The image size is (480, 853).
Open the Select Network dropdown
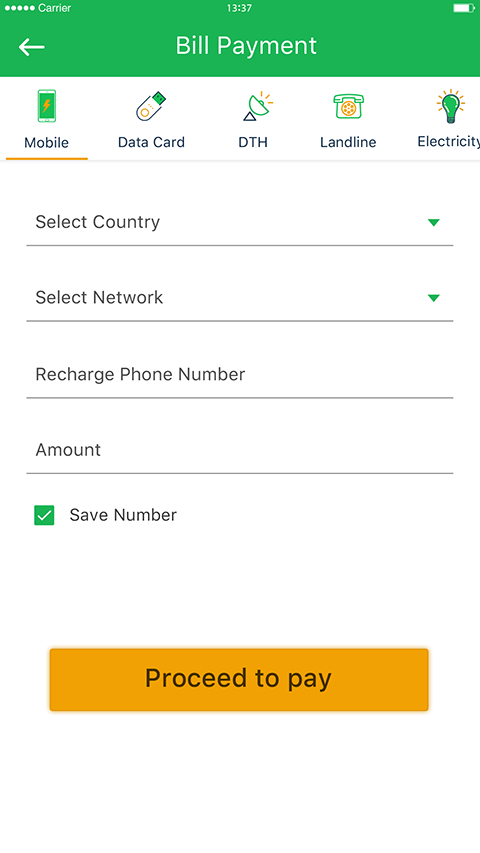pyautogui.click(x=240, y=298)
